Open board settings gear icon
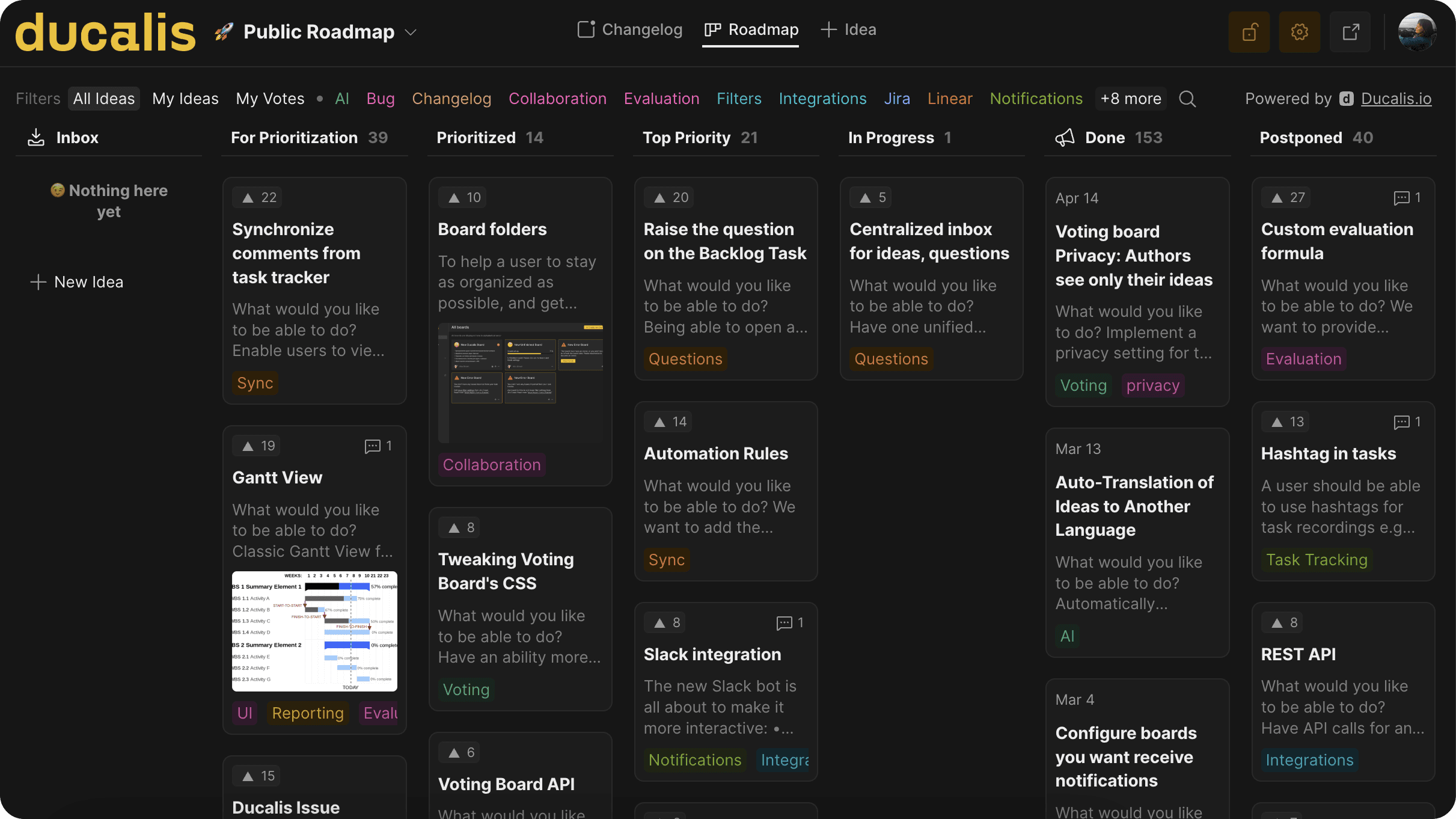The image size is (1456, 819). tap(1300, 32)
